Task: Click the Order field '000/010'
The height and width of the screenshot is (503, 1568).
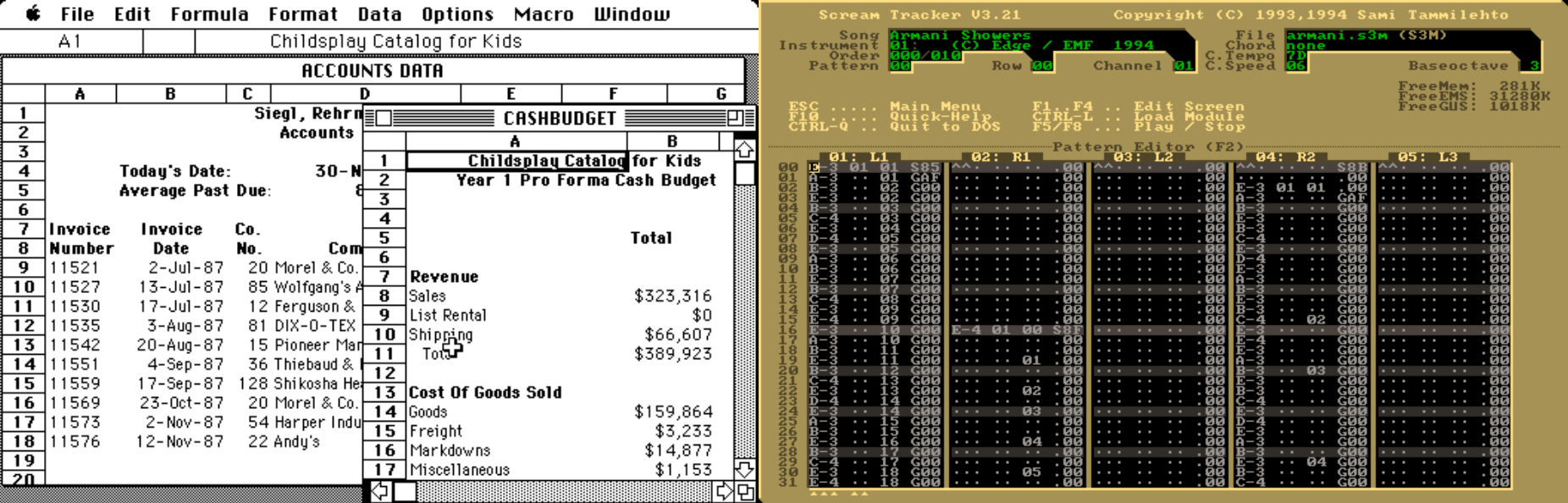Action: (925, 56)
